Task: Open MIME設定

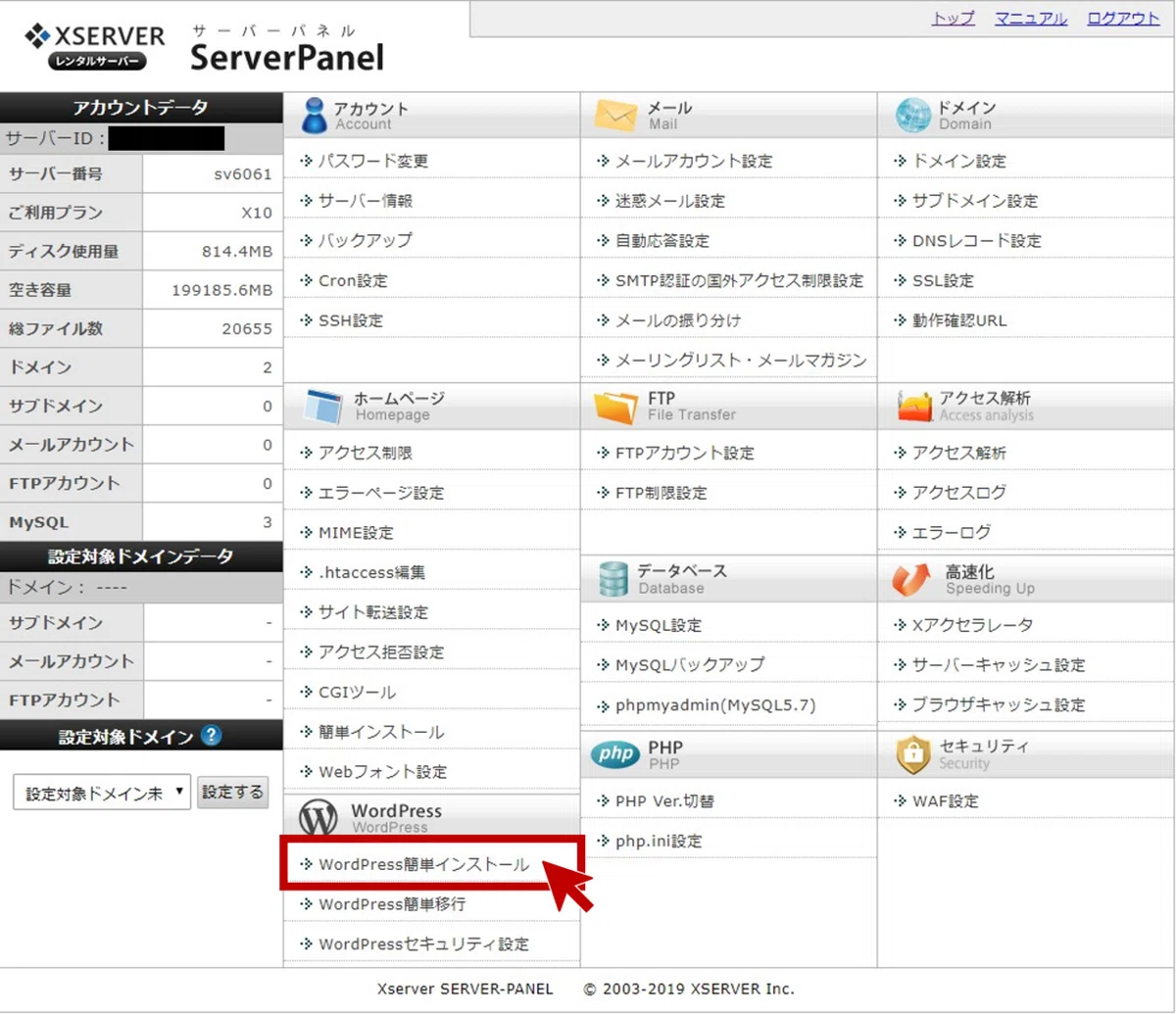Action: click(356, 533)
